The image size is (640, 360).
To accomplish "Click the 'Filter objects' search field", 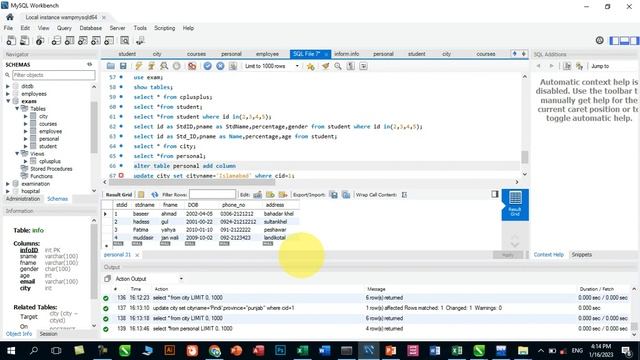I will (53, 75).
